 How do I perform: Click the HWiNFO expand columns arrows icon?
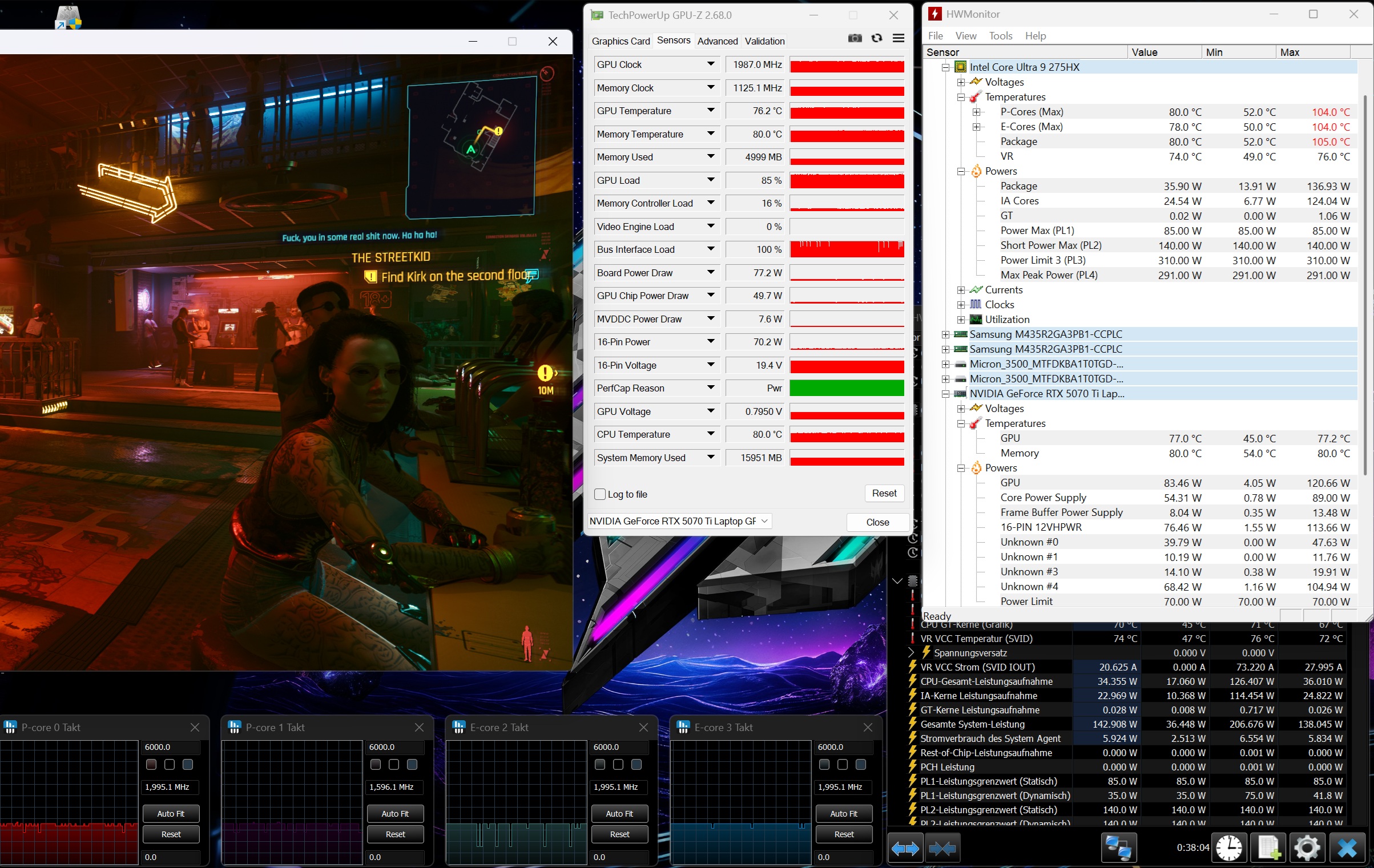pos(905,849)
